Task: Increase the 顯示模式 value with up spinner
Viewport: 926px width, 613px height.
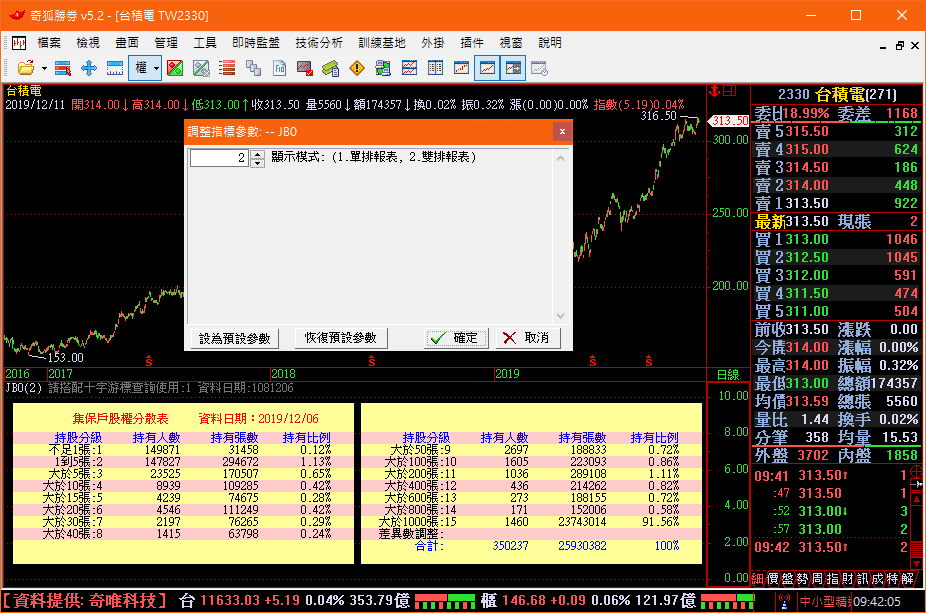Action: (257, 154)
